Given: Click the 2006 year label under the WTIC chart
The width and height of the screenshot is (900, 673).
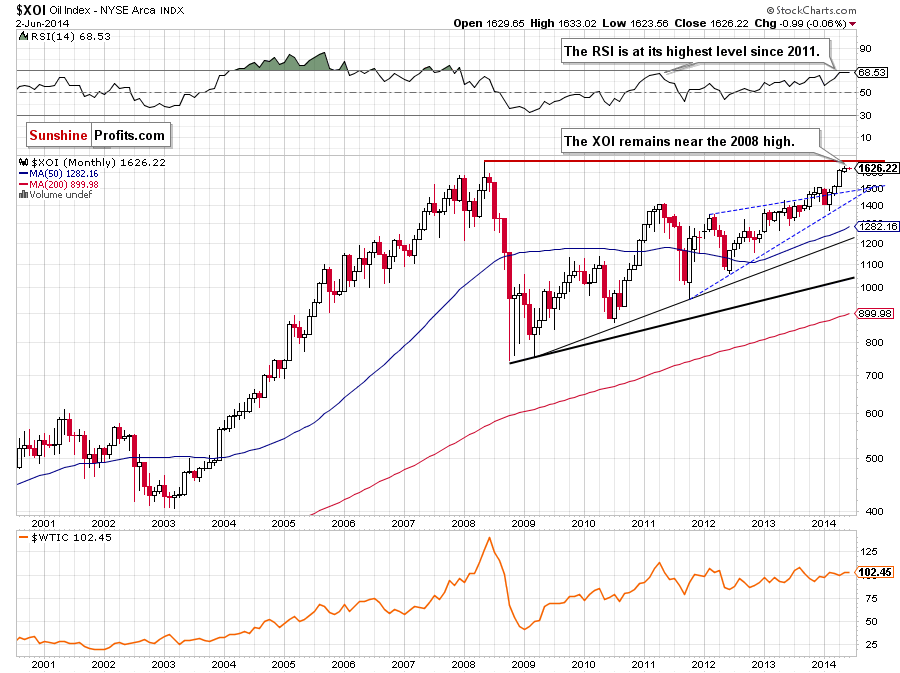Looking at the screenshot, I should 343,664.
